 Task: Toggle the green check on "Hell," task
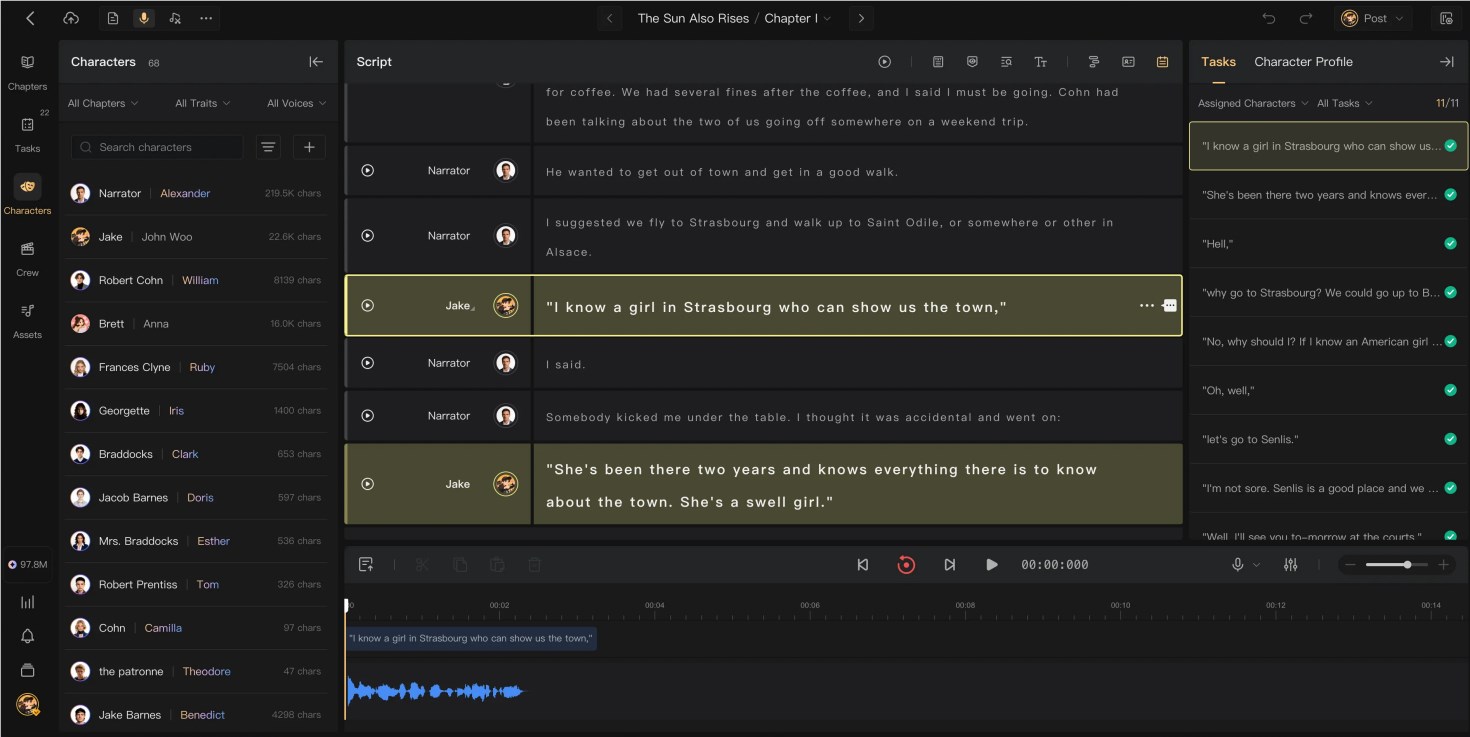[x=1450, y=244]
